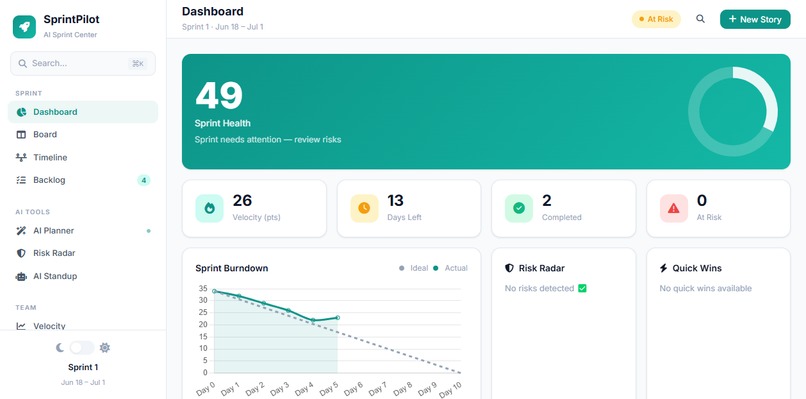The height and width of the screenshot is (399, 806).
Task: Click the Day 0 point on the burndown chart
Action: 214,292
